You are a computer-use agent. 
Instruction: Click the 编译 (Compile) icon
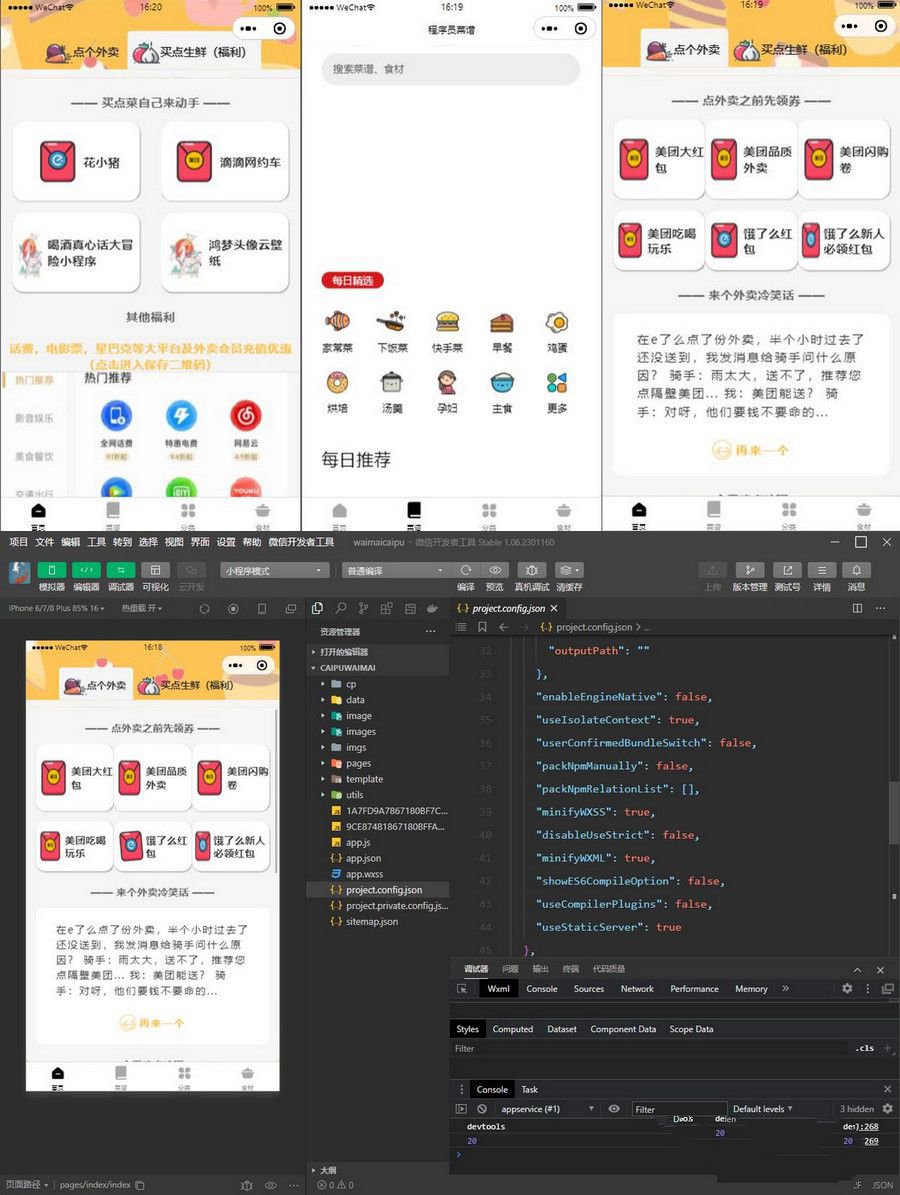(465, 567)
